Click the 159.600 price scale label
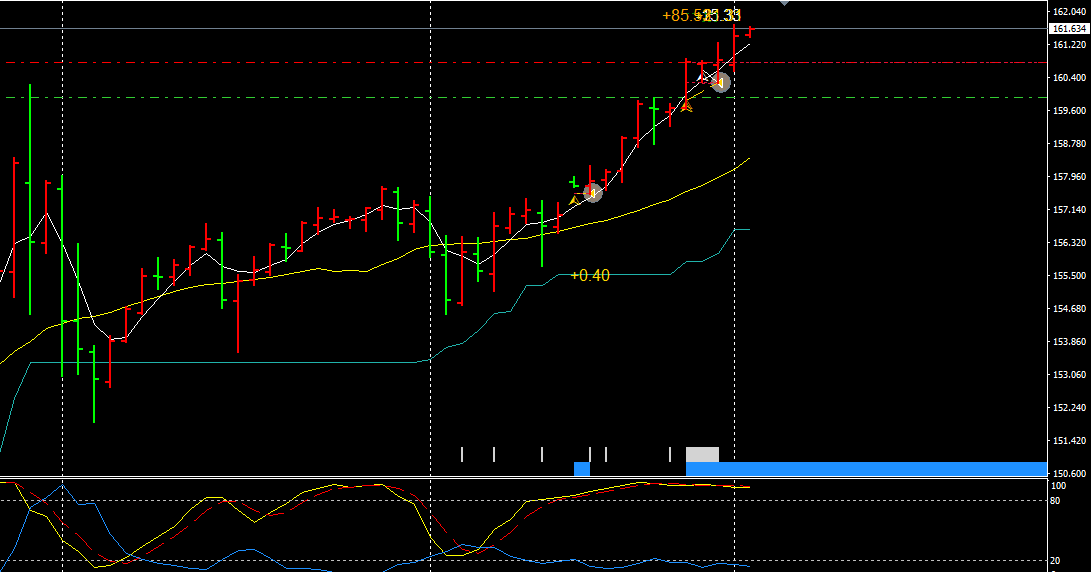 tap(1069, 111)
